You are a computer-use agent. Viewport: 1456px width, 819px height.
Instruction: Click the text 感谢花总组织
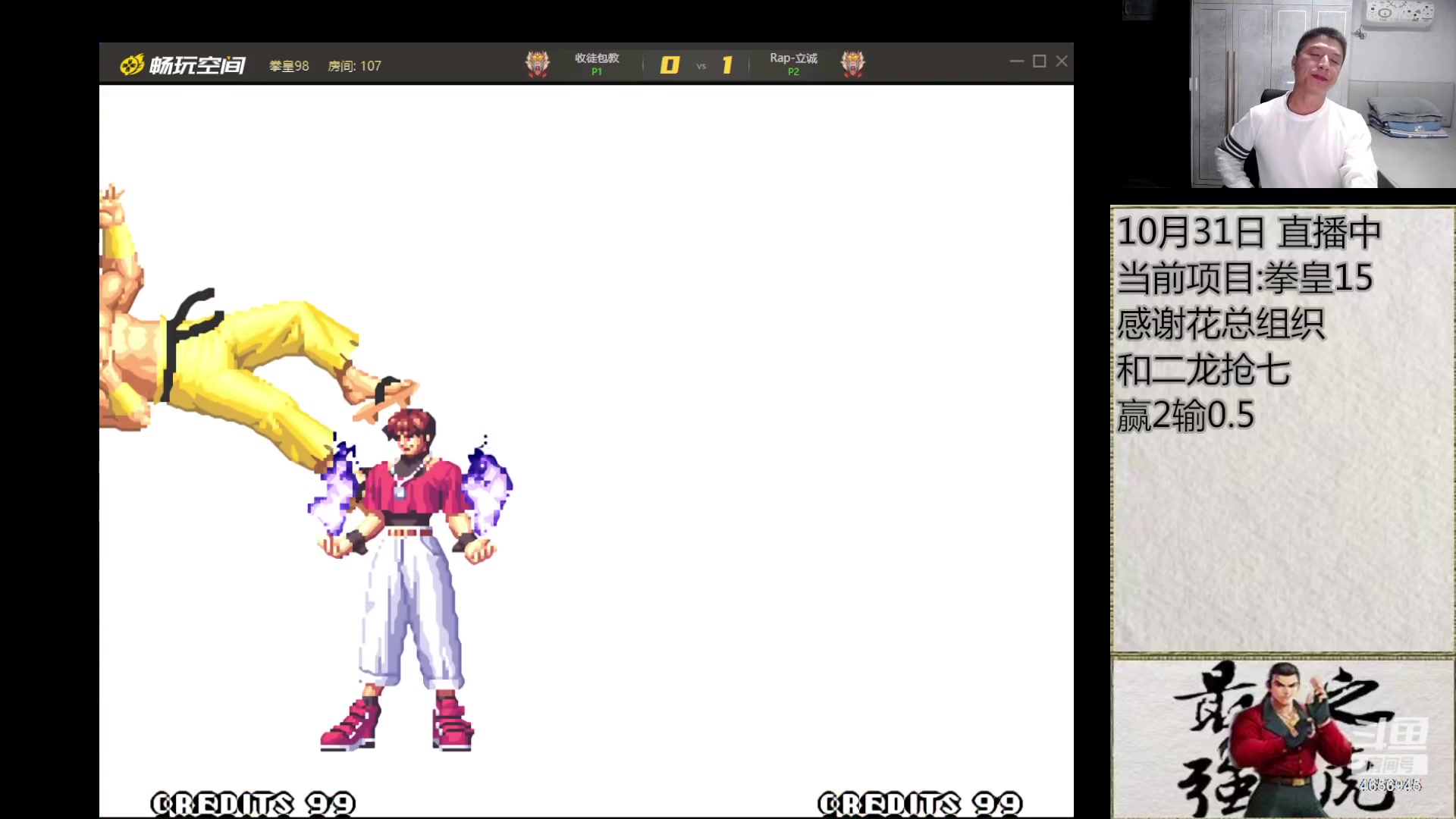tap(1220, 324)
